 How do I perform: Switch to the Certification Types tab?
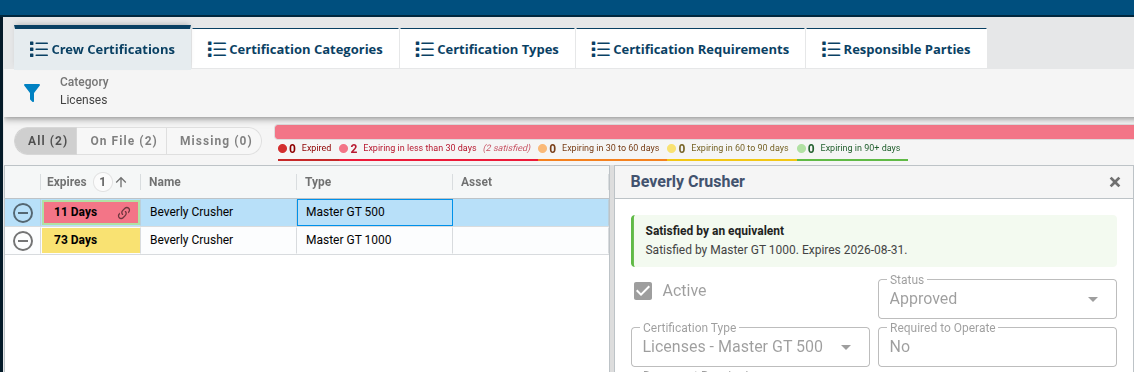coord(487,48)
